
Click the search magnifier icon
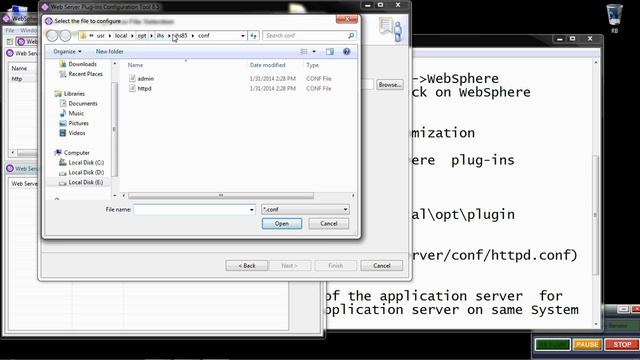coord(351,36)
